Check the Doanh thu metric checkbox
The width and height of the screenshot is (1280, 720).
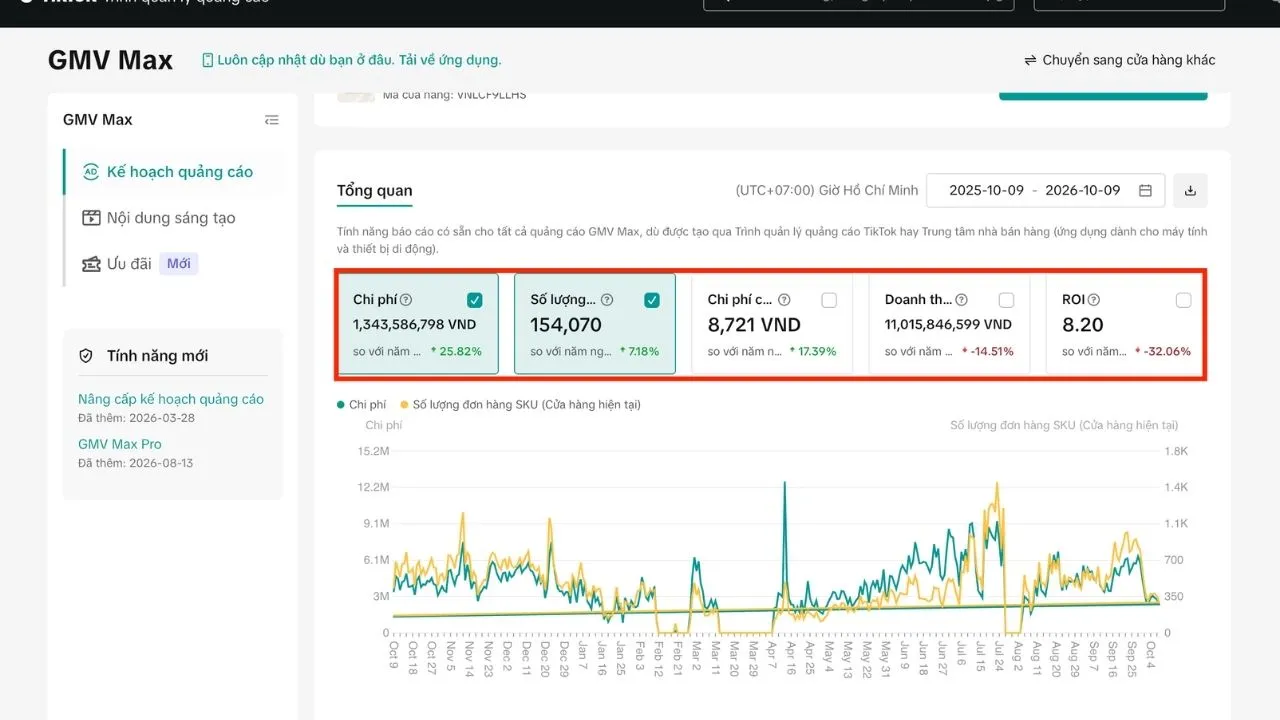click(1006, 300)
